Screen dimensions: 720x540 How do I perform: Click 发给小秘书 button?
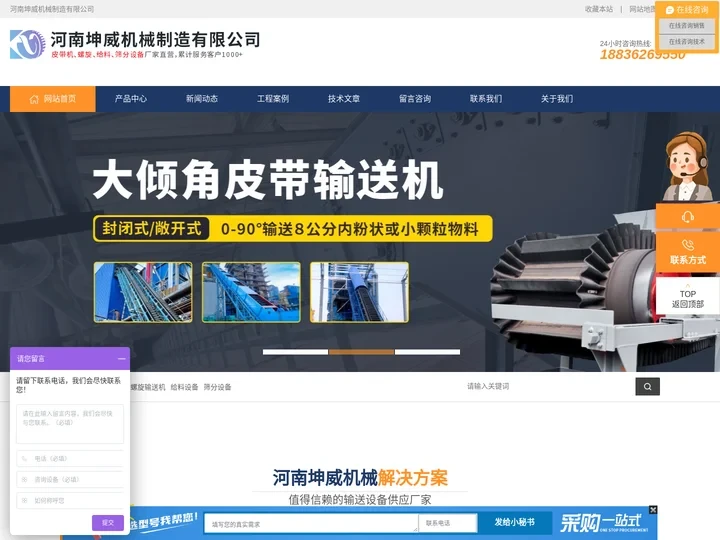coord(515,523)
